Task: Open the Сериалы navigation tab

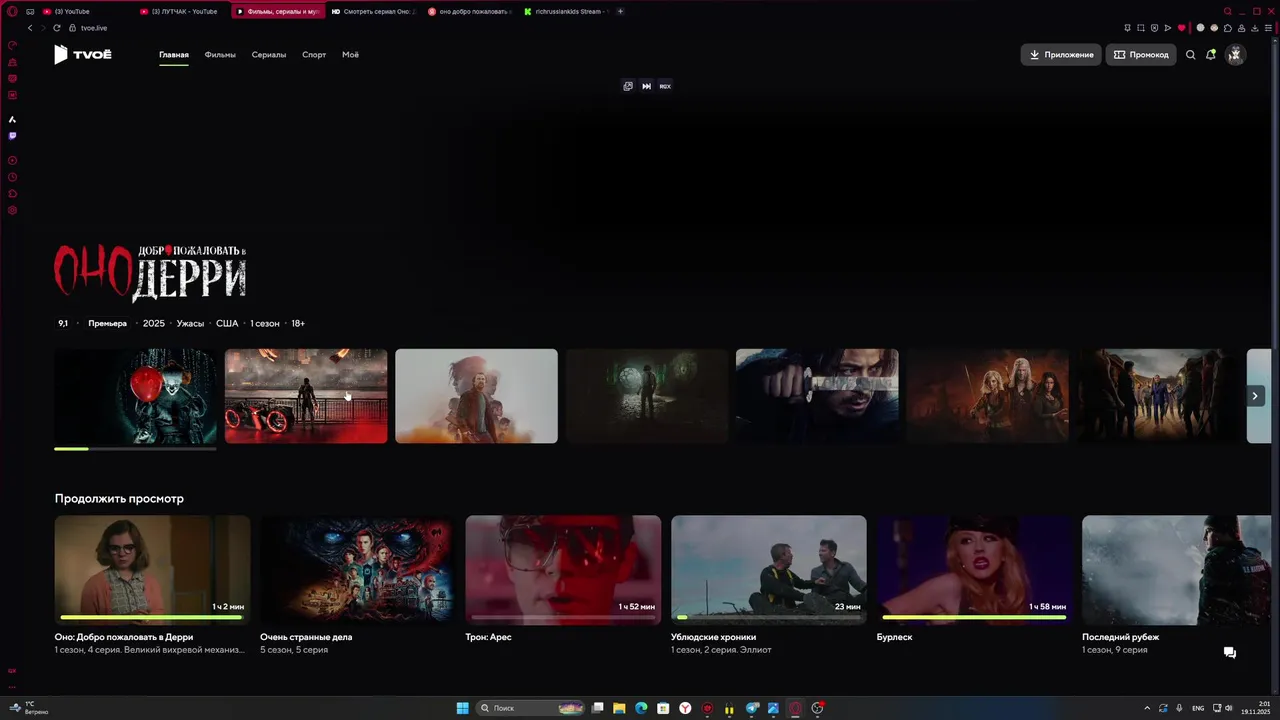Action: tap(269, 55)
